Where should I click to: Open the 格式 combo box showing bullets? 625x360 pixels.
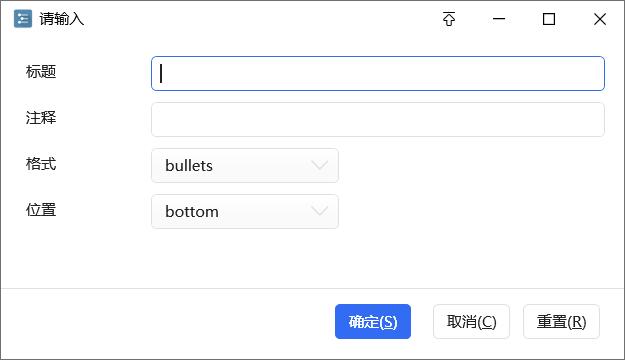(245, 165)
